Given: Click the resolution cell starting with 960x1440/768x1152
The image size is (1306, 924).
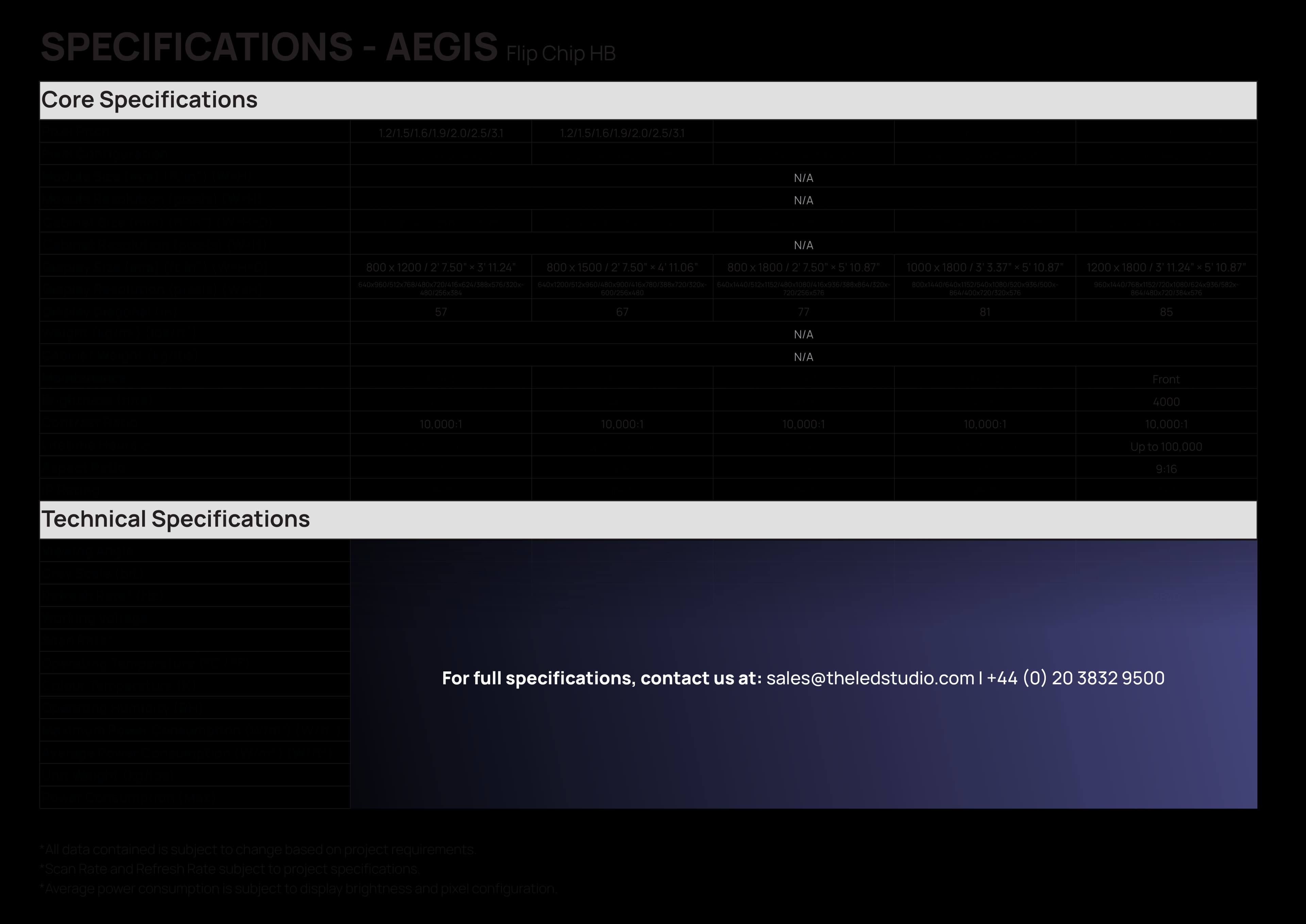Looking at the screenshot, I should pos(1166,289).
